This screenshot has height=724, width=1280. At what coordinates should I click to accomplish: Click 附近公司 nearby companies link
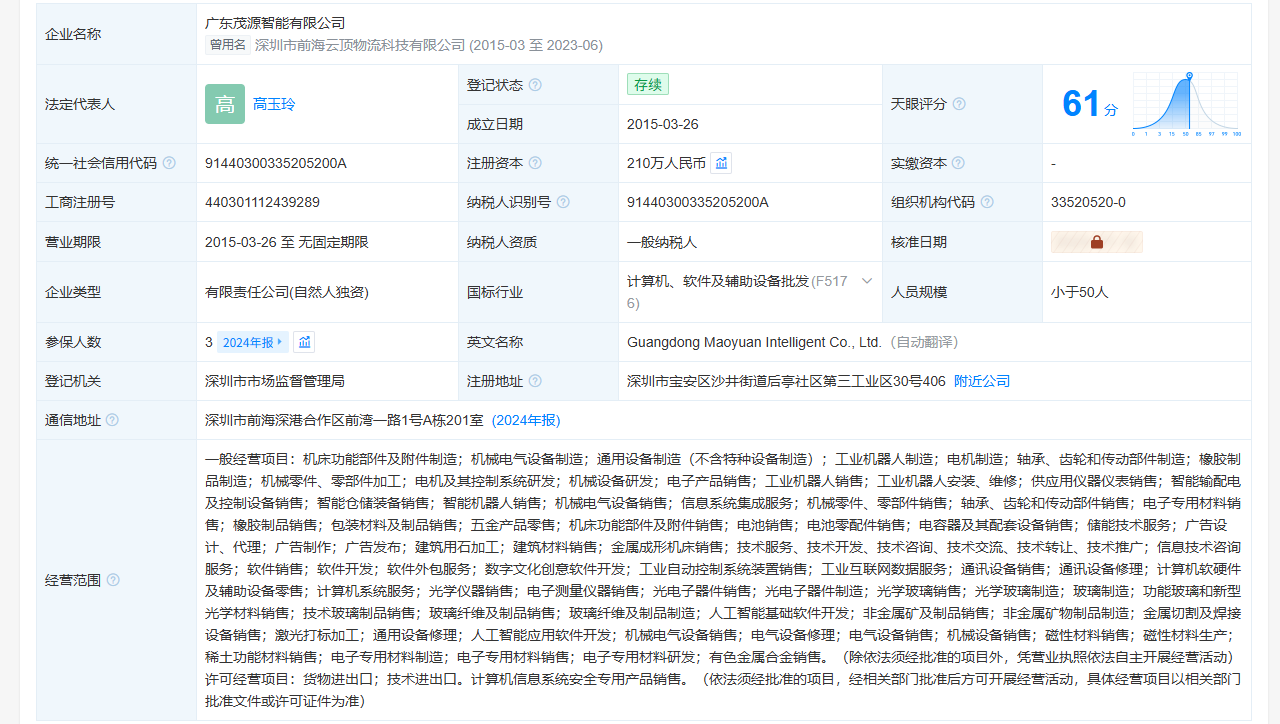click(x=982, y=381)
